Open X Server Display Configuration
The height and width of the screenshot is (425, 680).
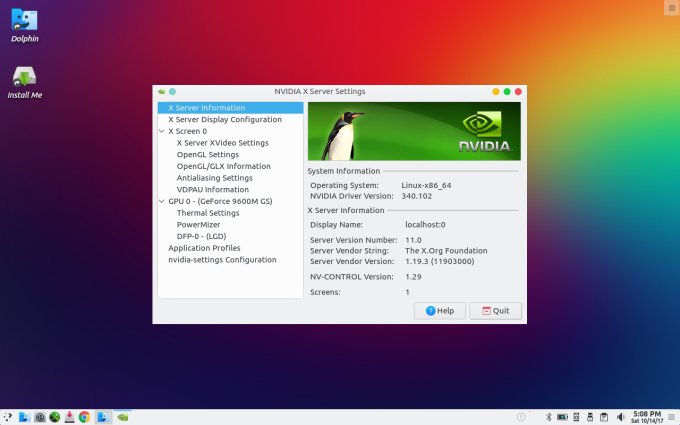click(x=225, y=119)
